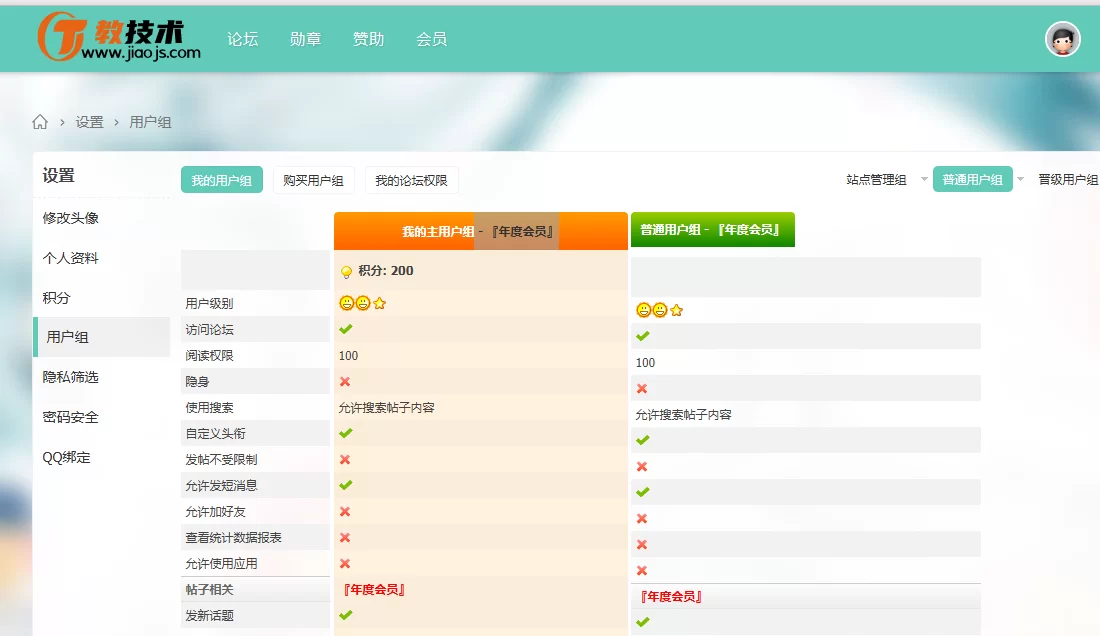This screenshot has width=1100, height=636.
Task: Switch to the 我的论坛权限 tab
Action: tap(411, 180)
